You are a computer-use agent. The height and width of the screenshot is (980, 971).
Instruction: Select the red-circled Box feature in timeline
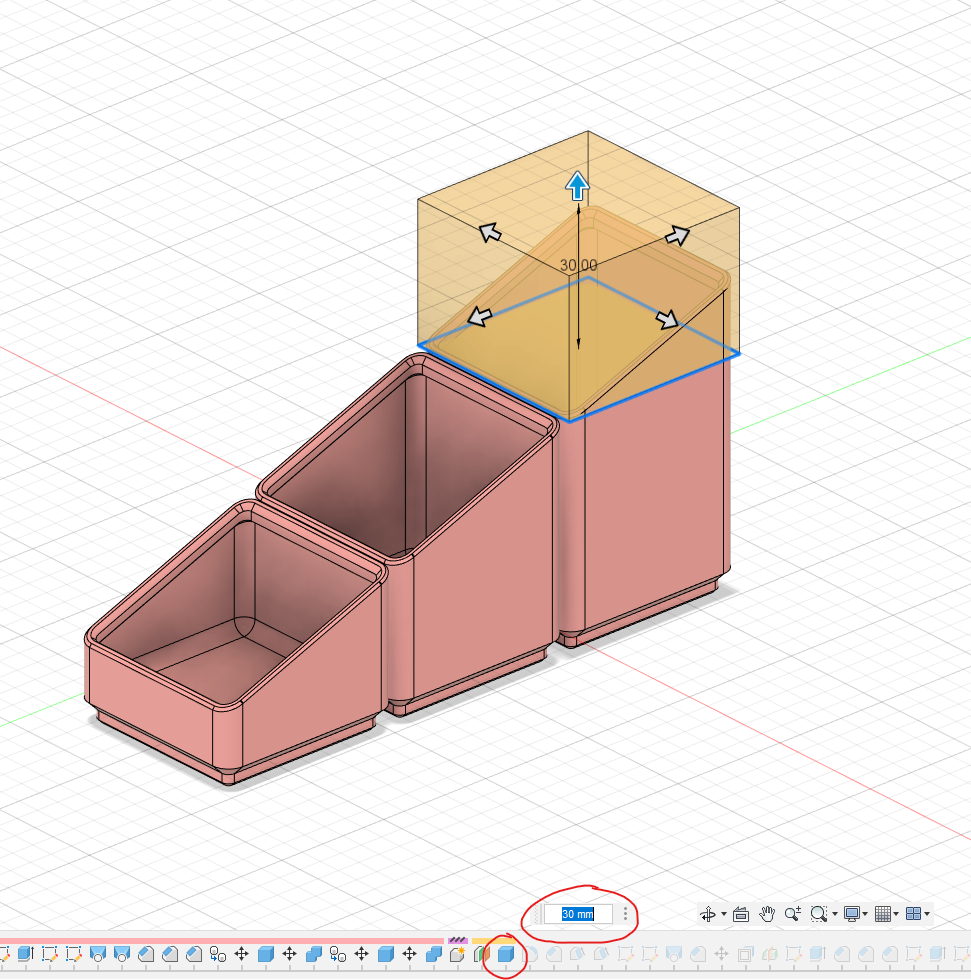tap(506, 954)
